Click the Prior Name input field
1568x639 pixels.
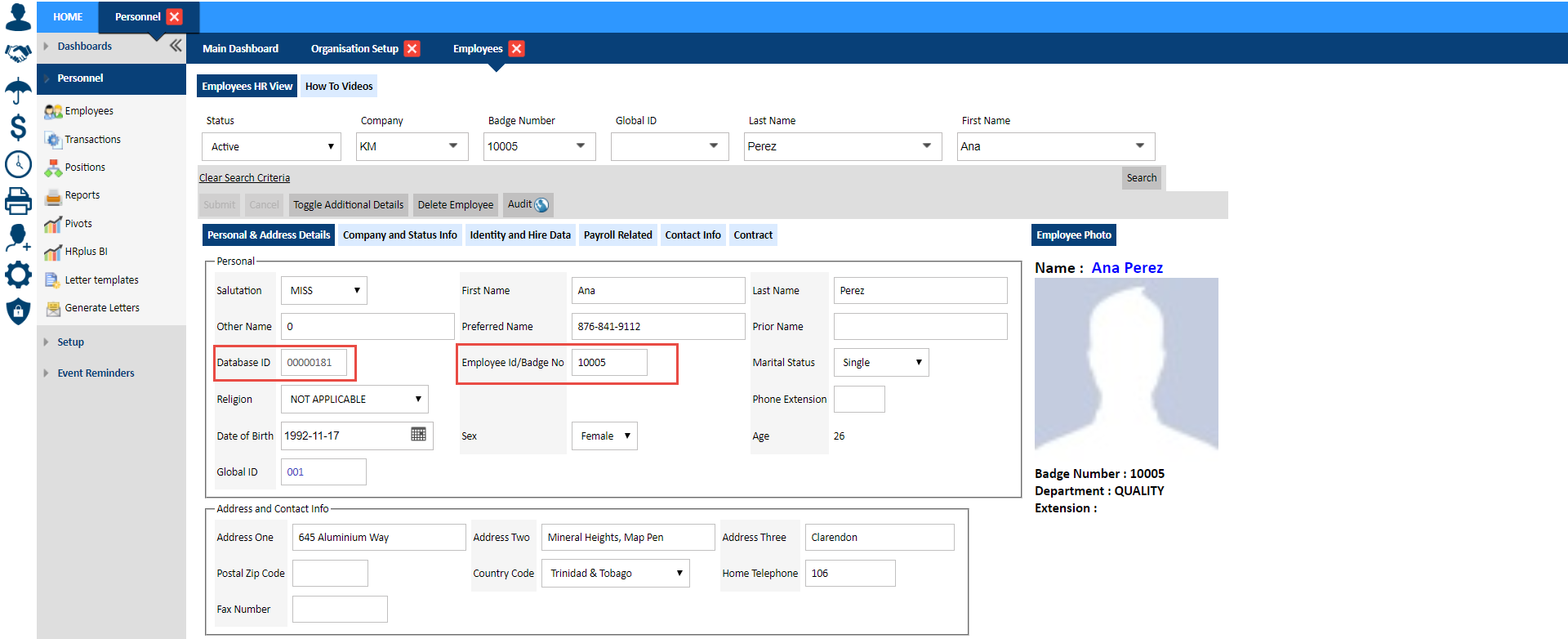coord(920,326)
